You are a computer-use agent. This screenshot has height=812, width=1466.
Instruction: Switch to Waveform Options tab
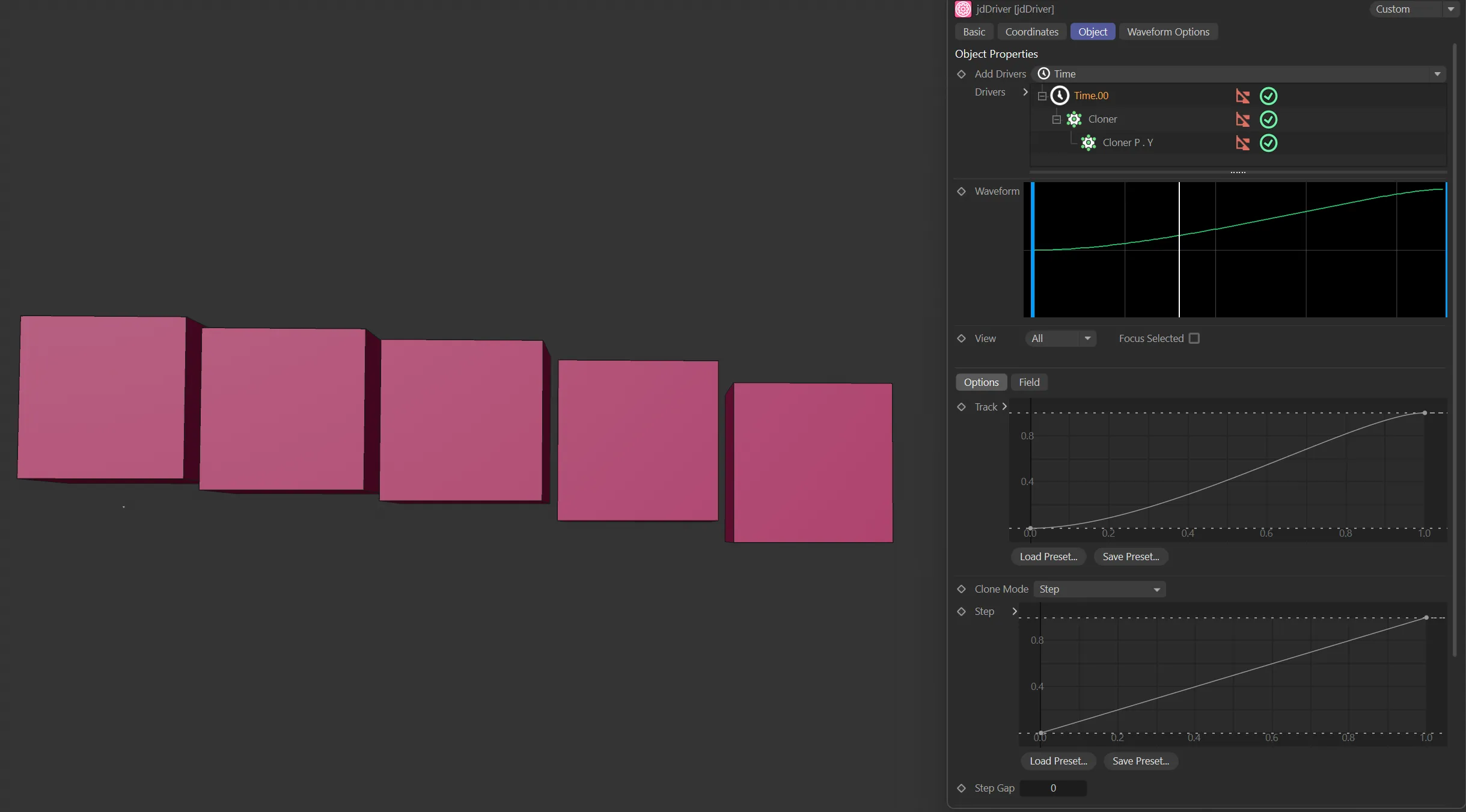pyautogui.click(x=1168, y=32)
